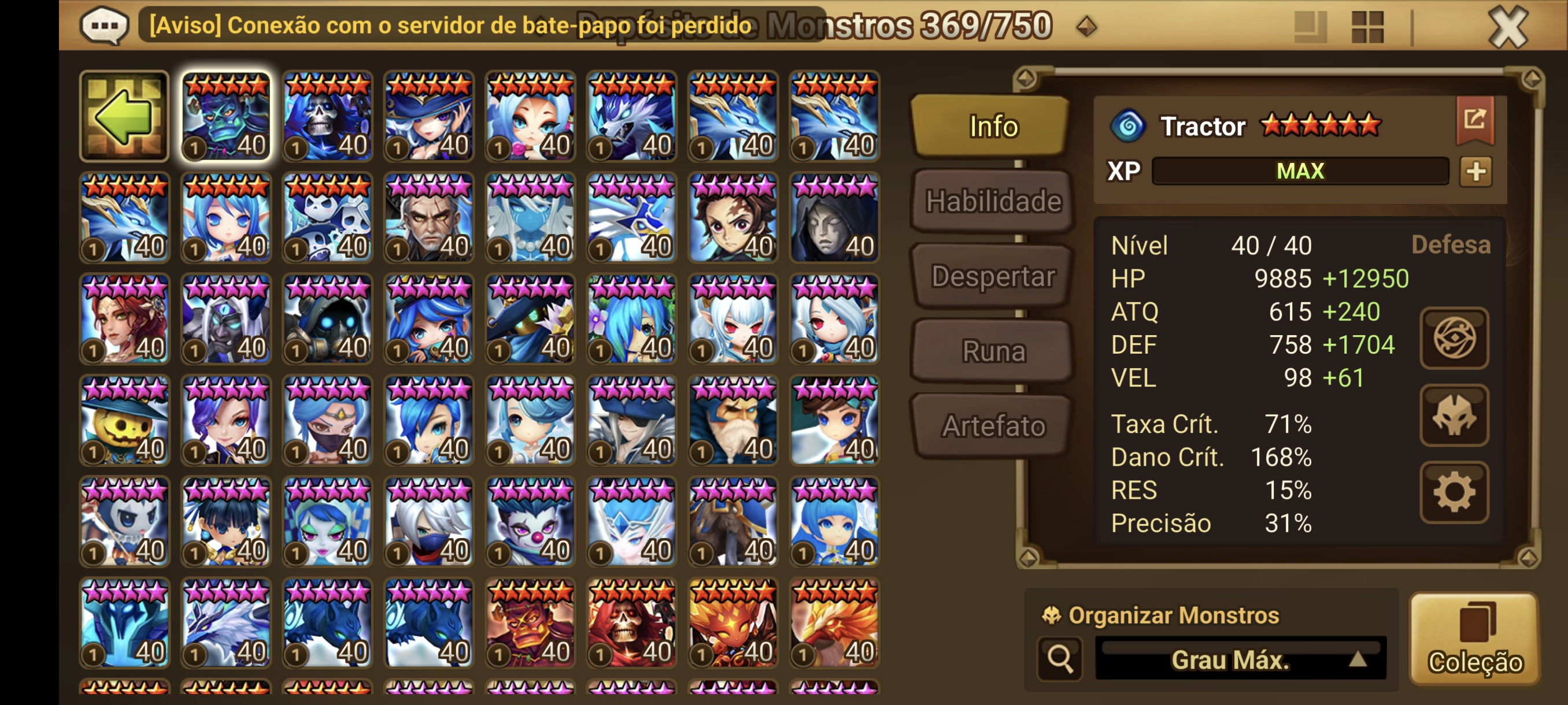This screenshot has width=1568, height=705.
Task: Click the magnifier search icon
Action: click(x=1060, y=659)
